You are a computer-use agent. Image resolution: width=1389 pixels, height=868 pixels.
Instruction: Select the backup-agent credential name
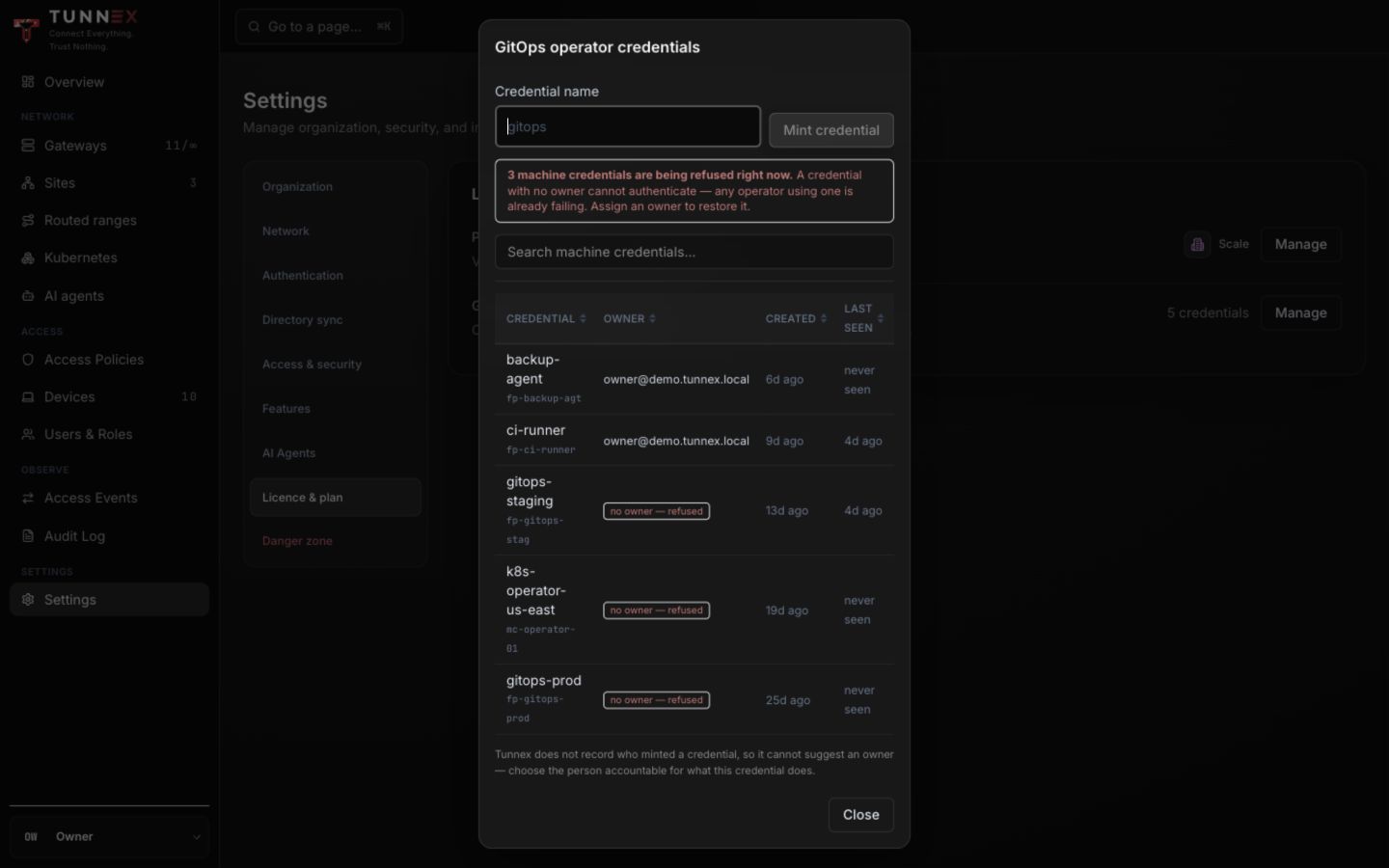click(533, 369)
